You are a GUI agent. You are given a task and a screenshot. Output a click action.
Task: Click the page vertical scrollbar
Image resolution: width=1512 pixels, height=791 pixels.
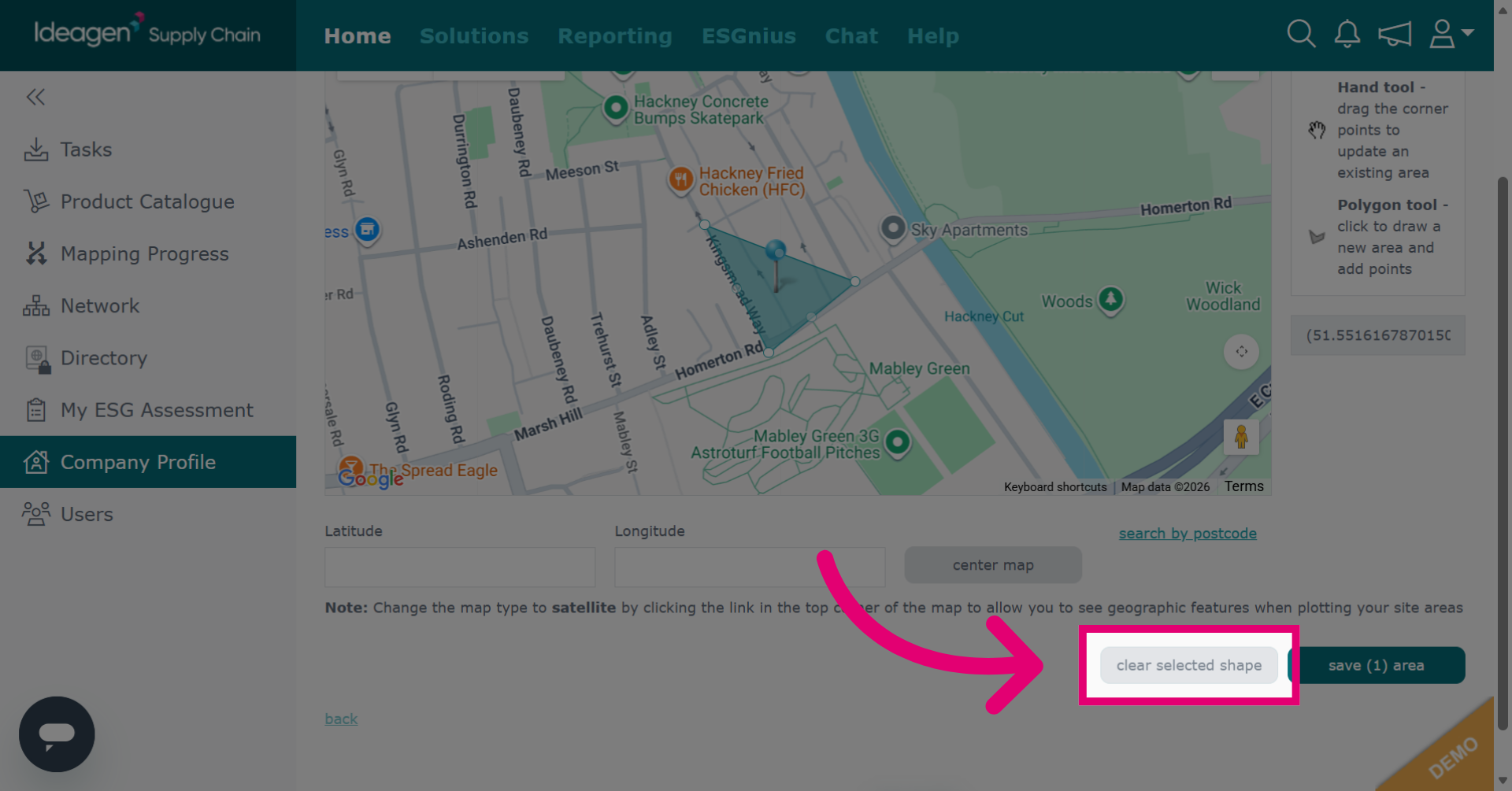[x=1503, y=453]
